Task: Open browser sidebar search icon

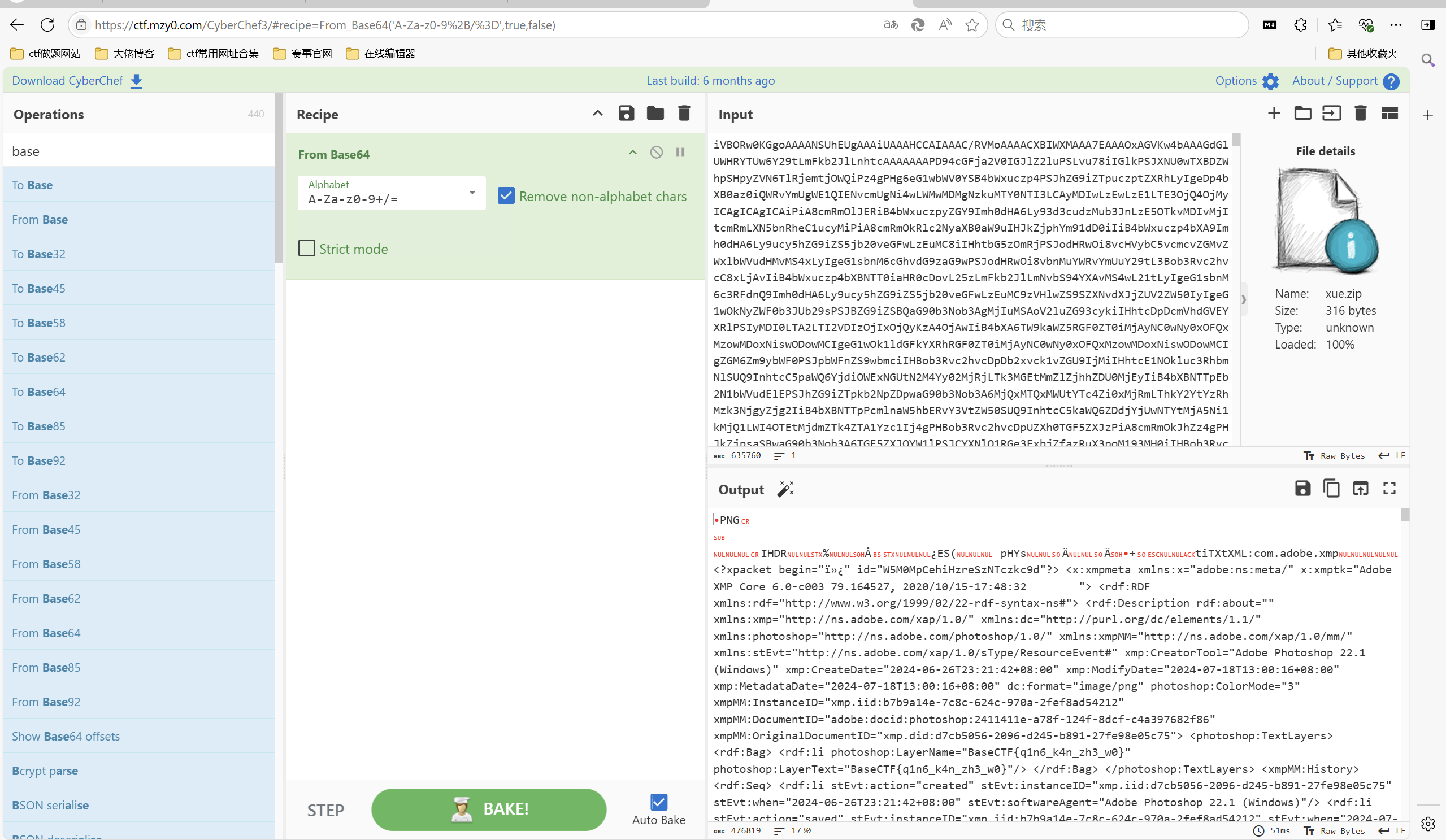Action: pyautogui.click(x=1427, y=60)
